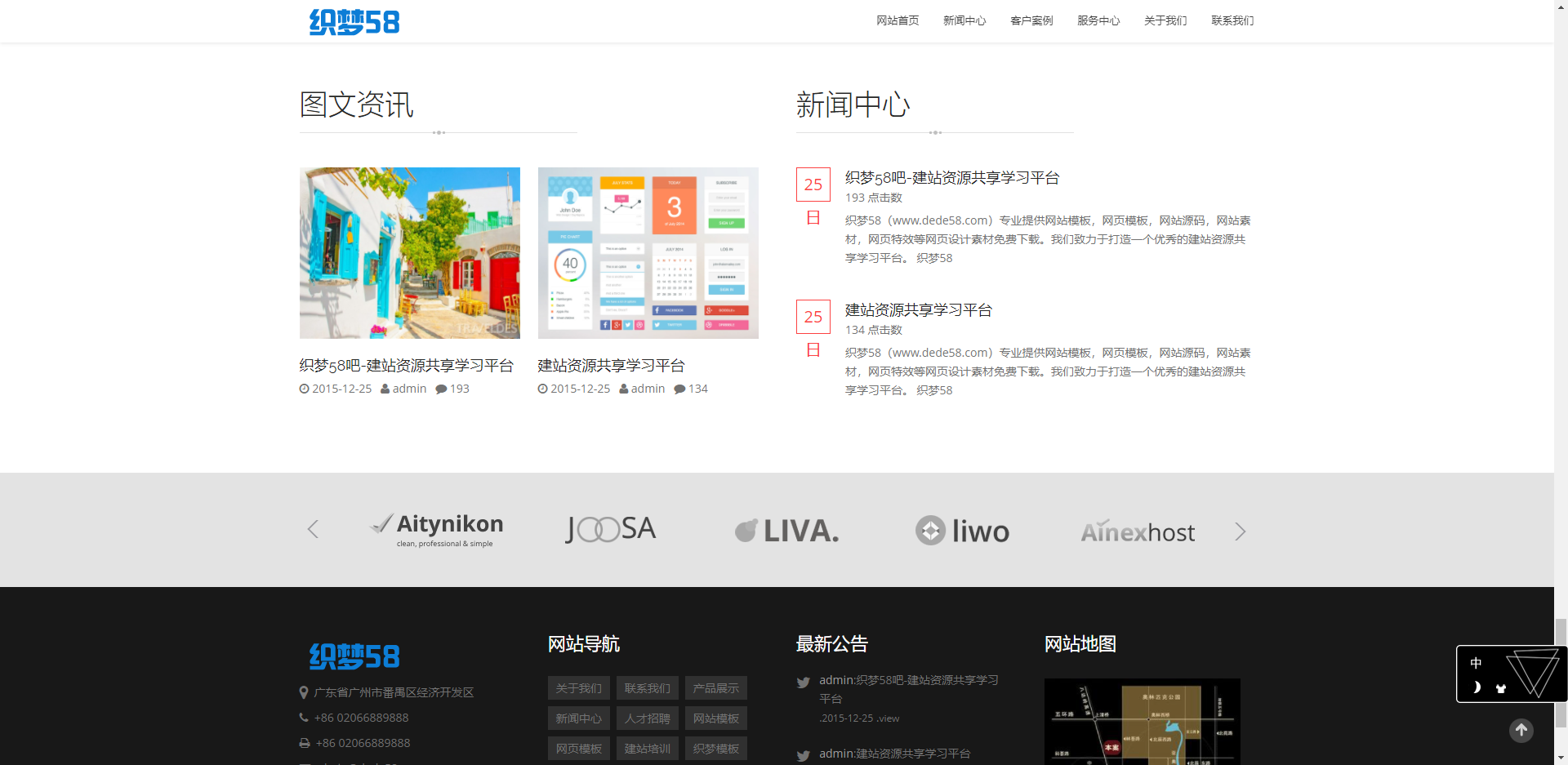Click footer tag 关于我们
Viewport: 1568px width, 765px height.
(579, 688)
